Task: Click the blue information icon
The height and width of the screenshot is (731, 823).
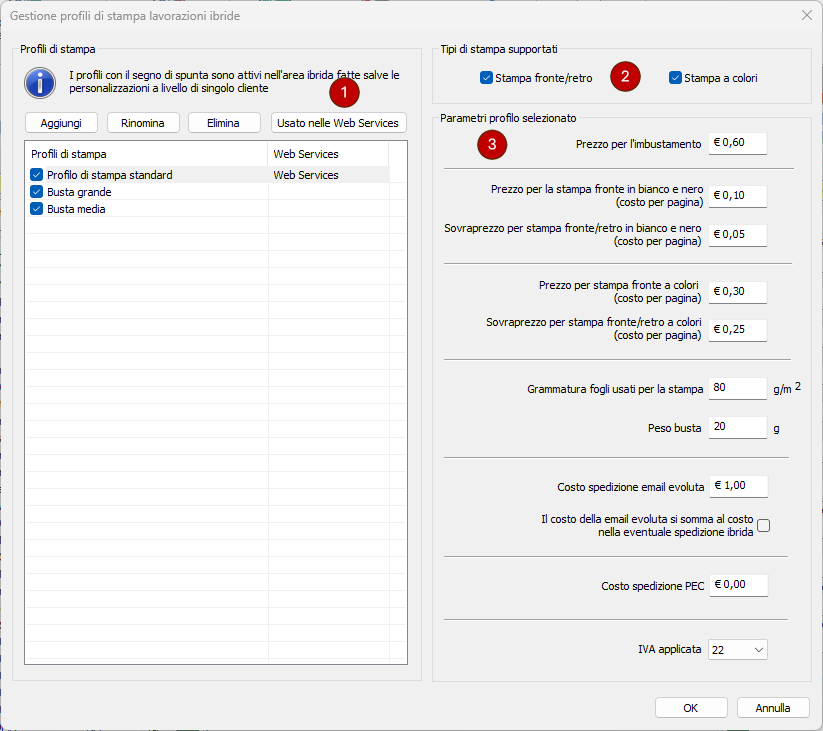Action: pyautogui.click(x=40, y=83)
